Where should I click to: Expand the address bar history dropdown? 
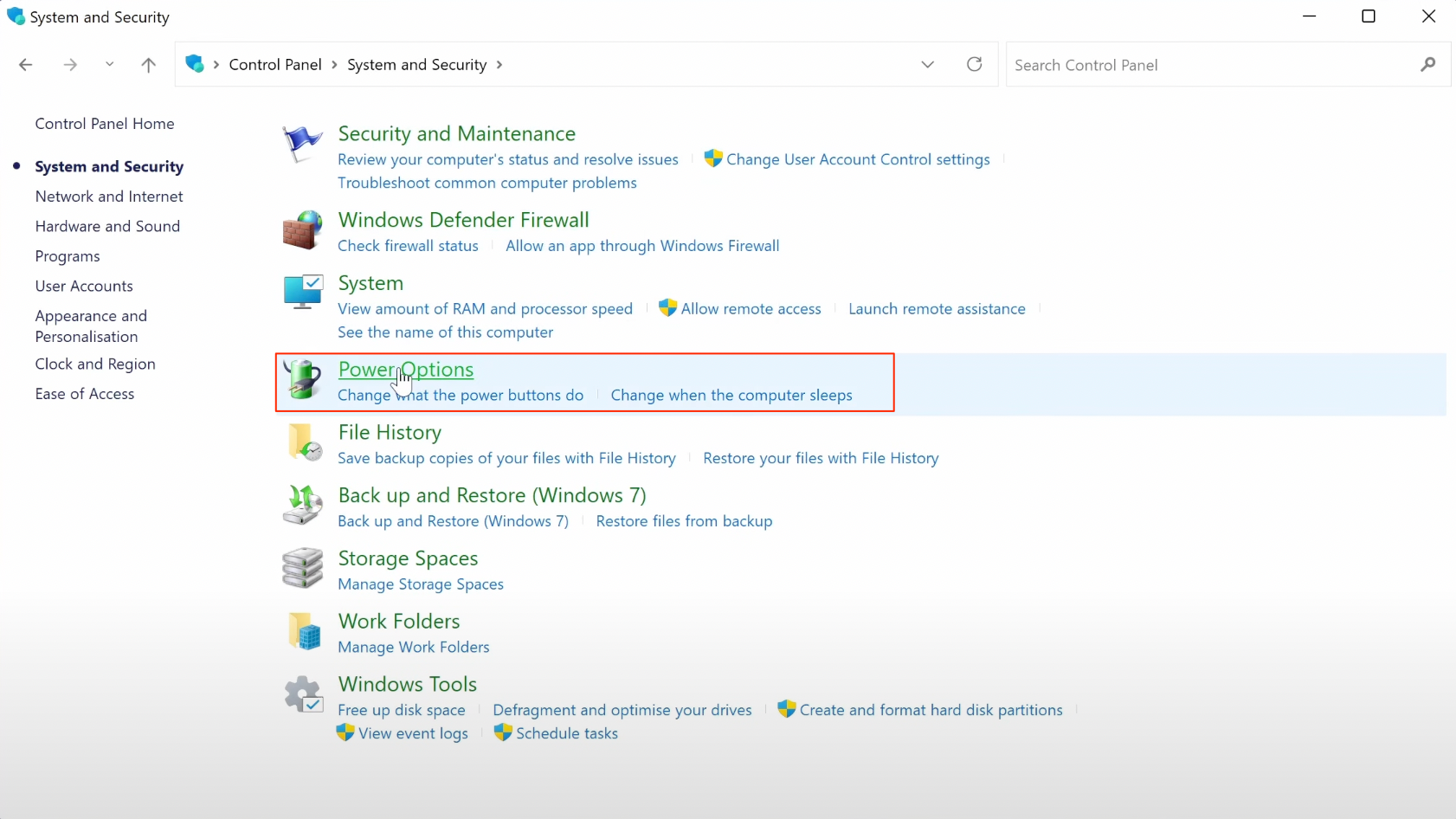[x=927, y=65]
